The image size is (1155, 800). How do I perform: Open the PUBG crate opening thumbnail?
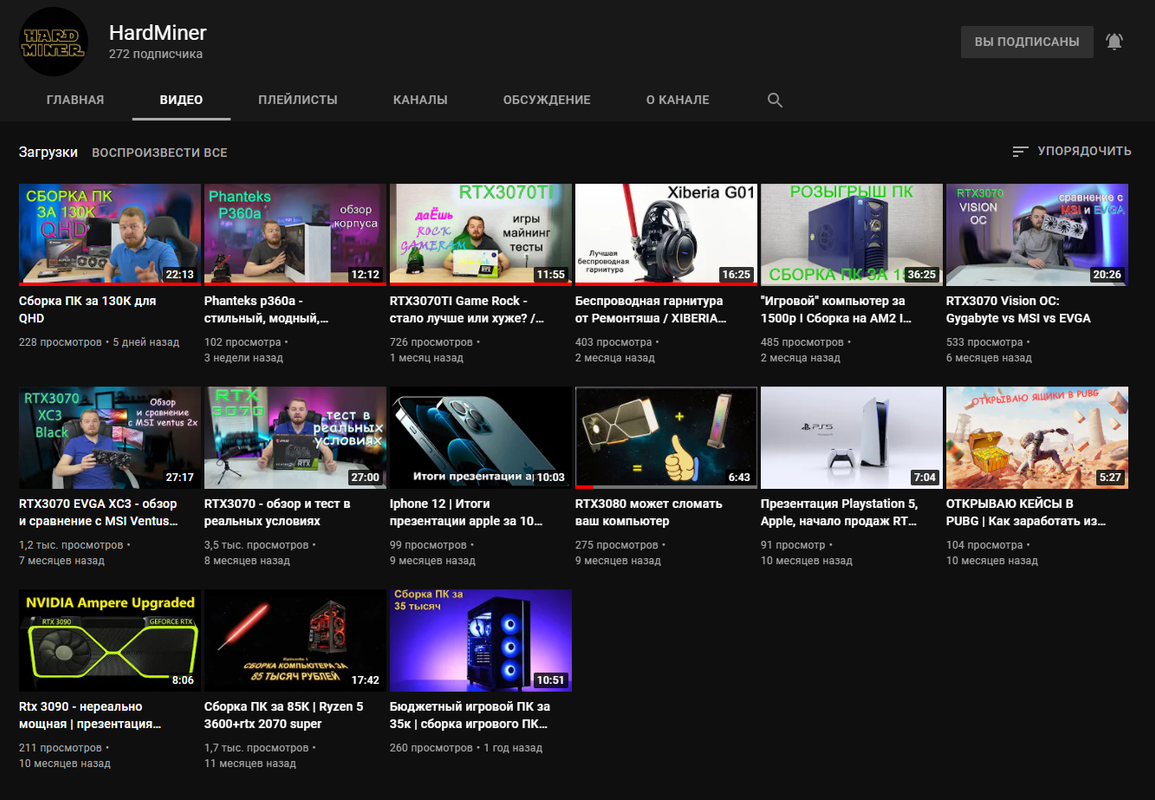click(x=1037, y=438)
